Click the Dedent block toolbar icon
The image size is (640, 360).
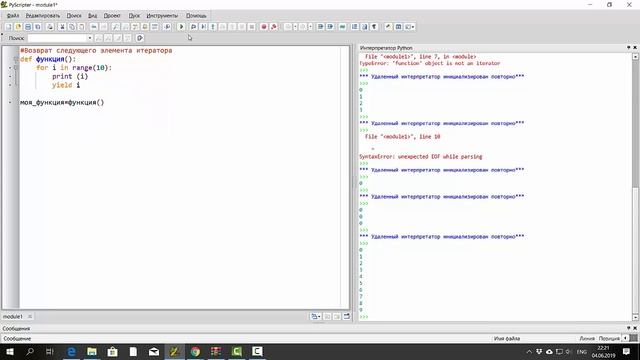coord(330,27)
